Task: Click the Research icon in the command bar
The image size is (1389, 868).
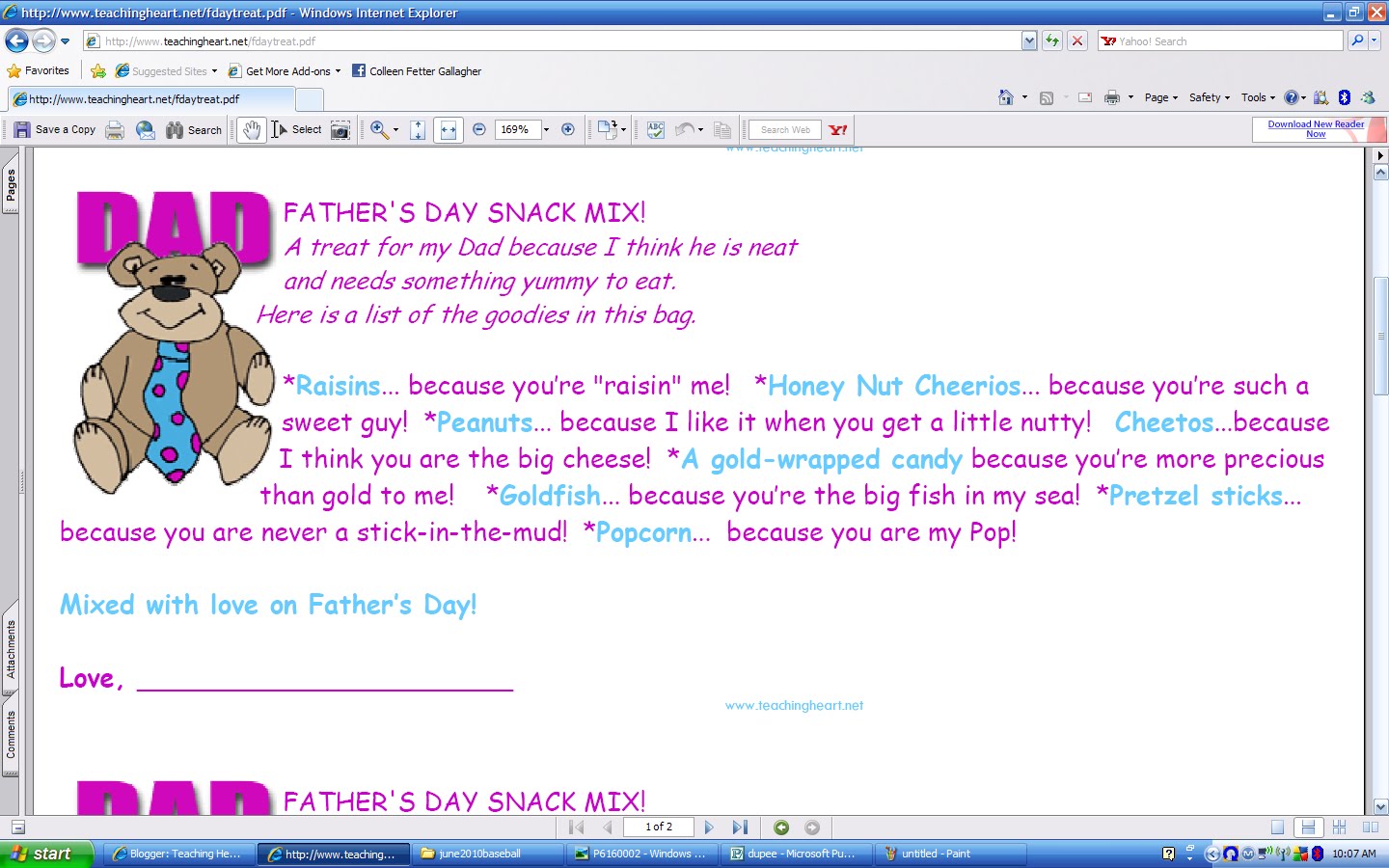Action: (x=1321, y=97)
